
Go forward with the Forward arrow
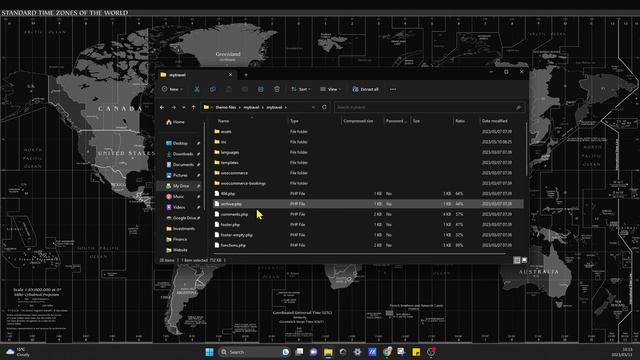pos(173,107)
